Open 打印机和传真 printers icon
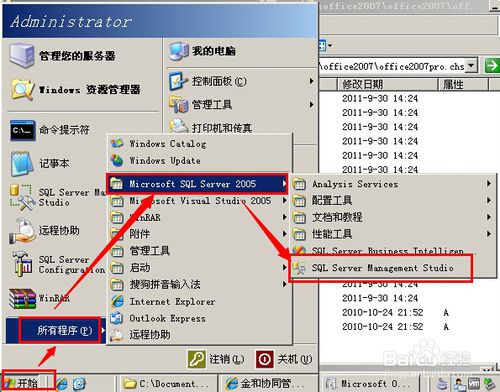Screen dimensions: 500x392 pyautogui.click(x=178, y=127)
